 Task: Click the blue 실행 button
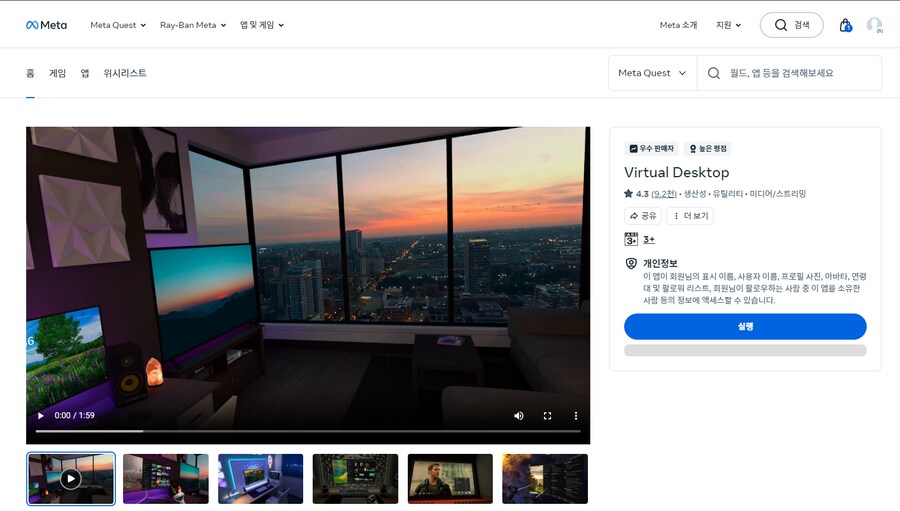745,326
